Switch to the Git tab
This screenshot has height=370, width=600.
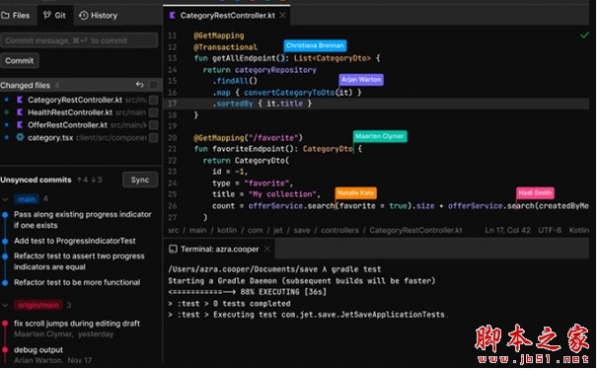54,15
